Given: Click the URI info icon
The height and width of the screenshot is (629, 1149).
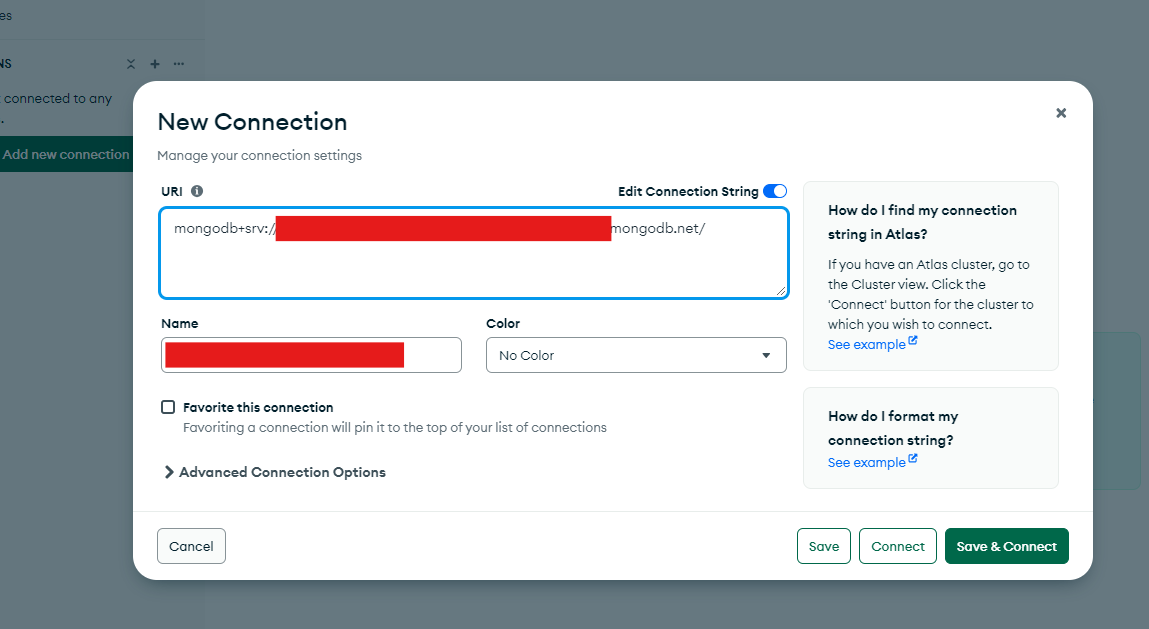Looking at the screenshot, I should click(x=196, y=191).
